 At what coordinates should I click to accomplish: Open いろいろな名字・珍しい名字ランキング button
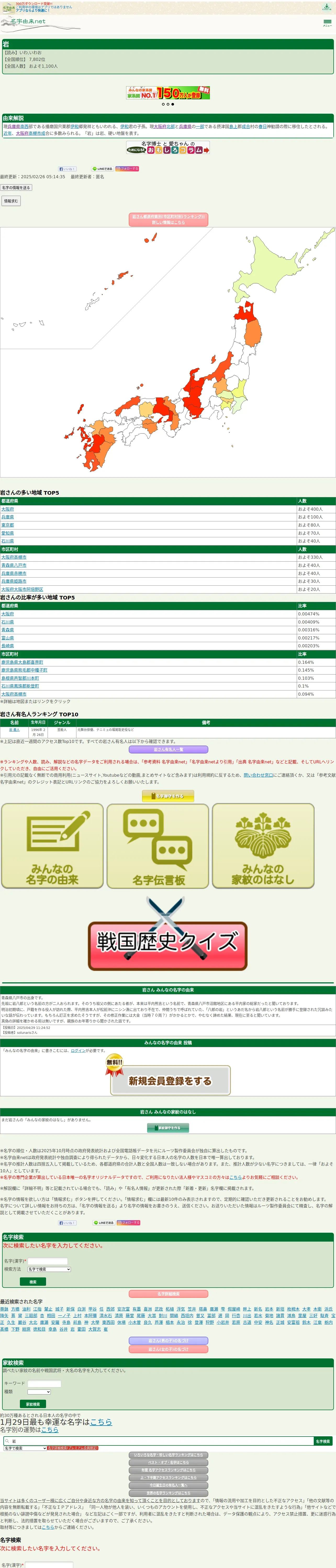coord(168,1455)
